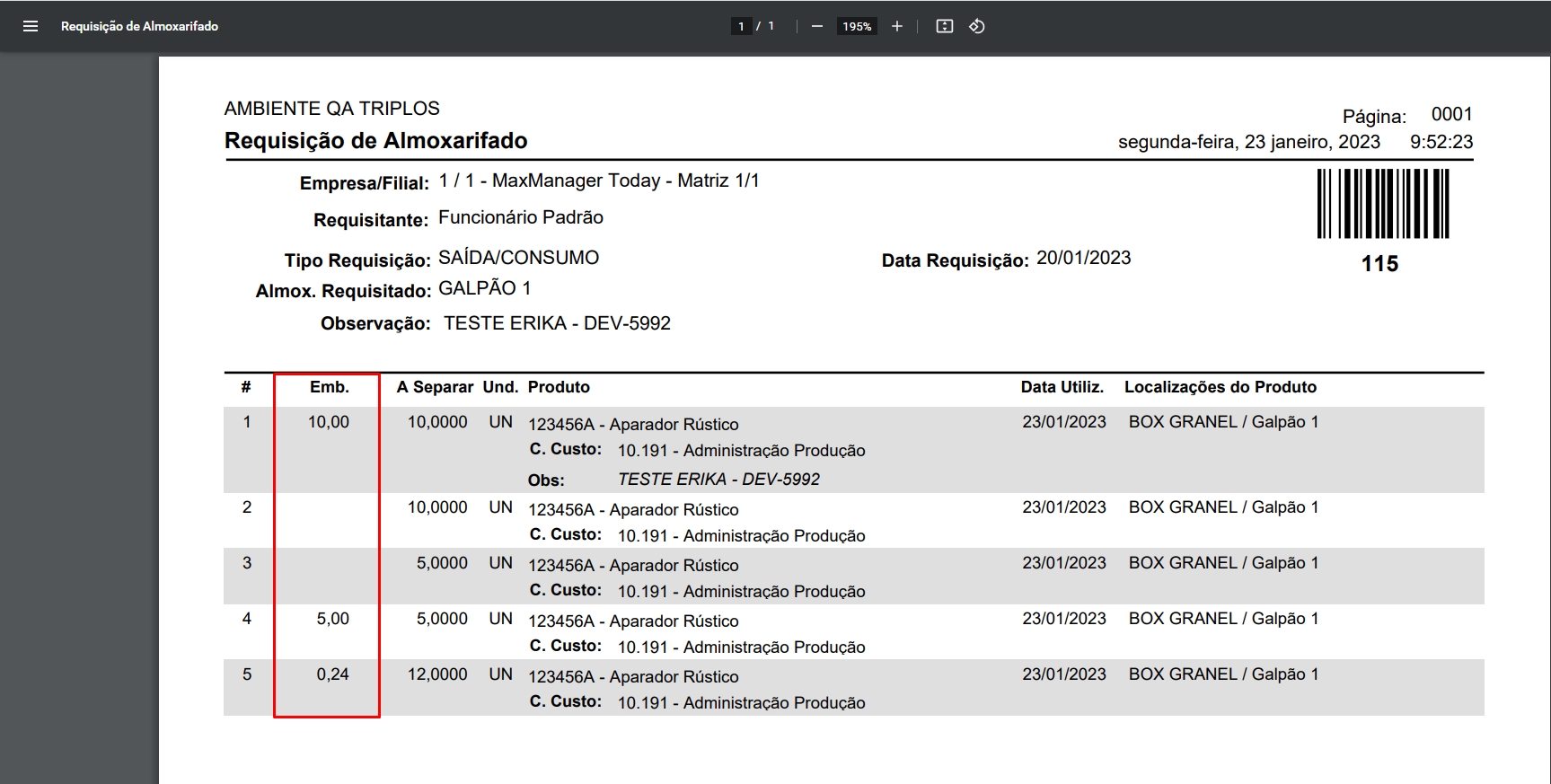Screen dimensions: 1551x784
Task: Select A Separar value 5,0000 in row 3
Action: [x=442, y=563]
